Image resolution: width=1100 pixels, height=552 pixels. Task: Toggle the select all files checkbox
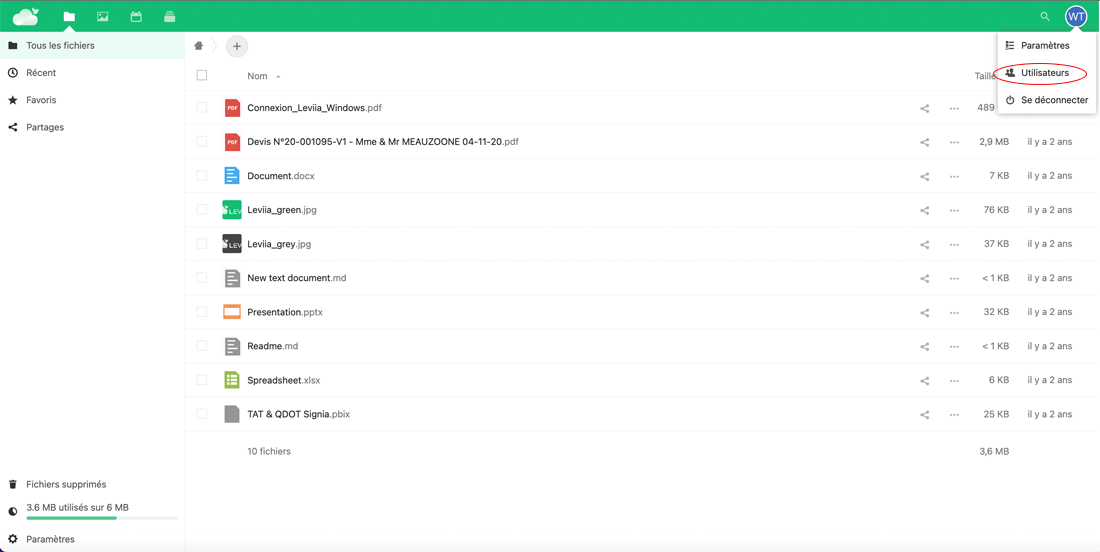click(x=202, y=75)
